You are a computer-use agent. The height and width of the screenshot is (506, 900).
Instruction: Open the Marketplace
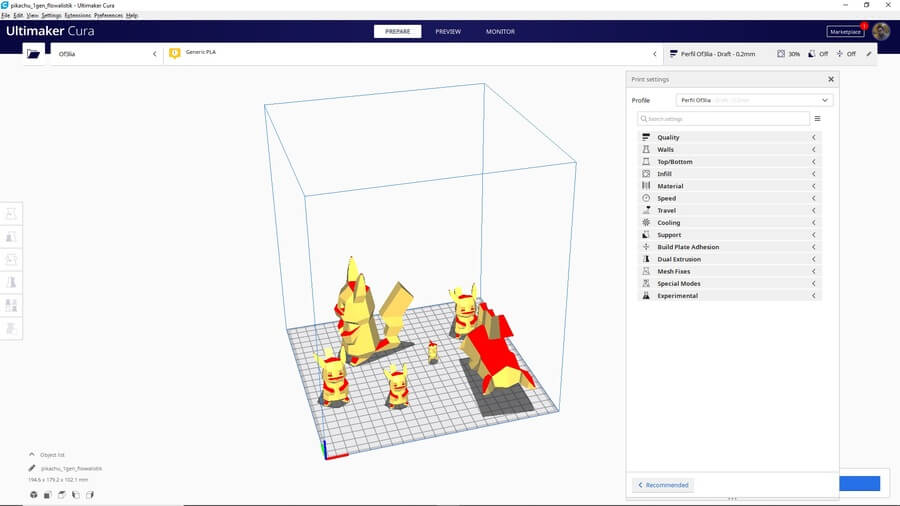tap(845, 32)
